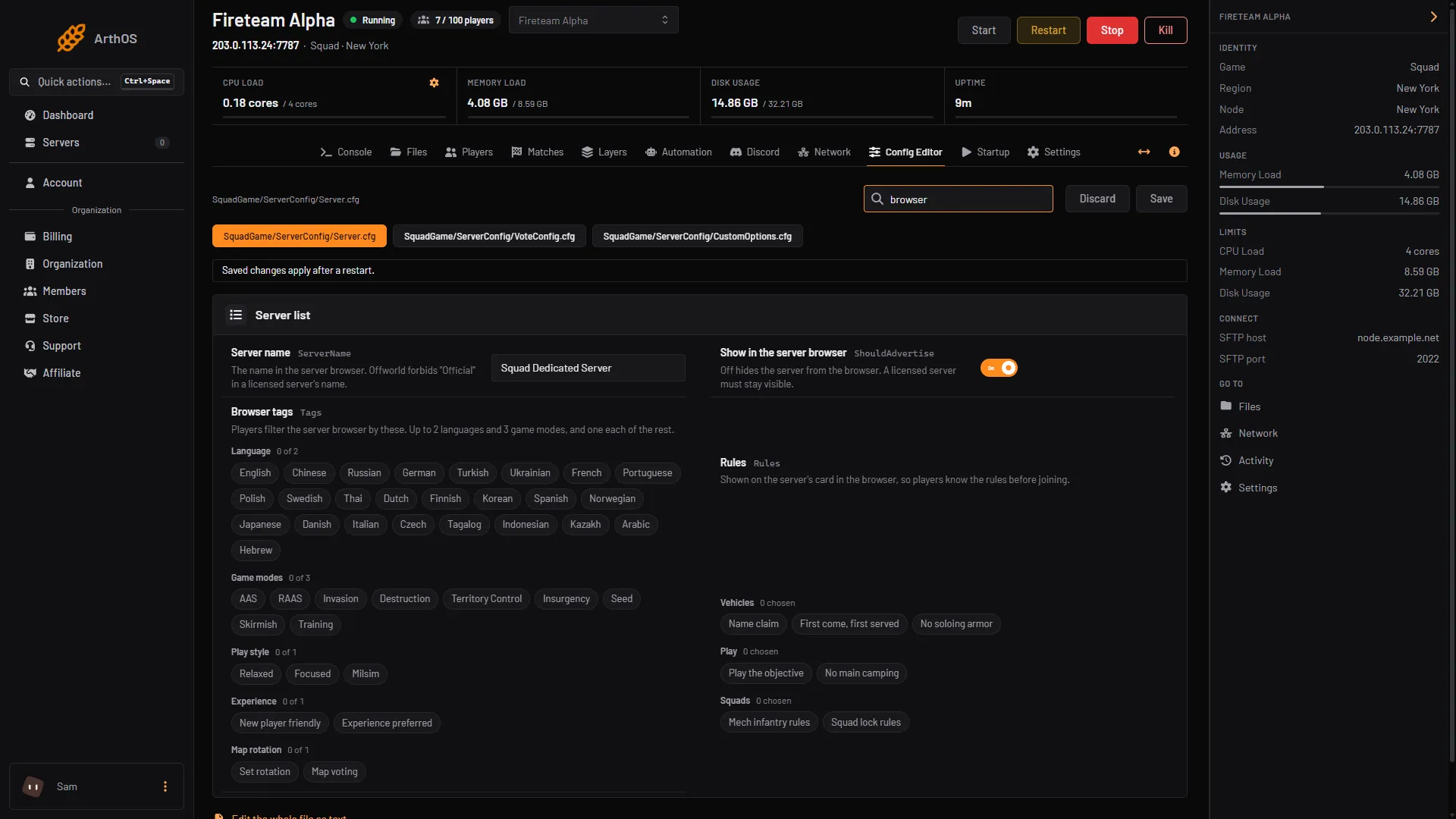Open the server selector dropdown
Viewport: 1456px width, 819px height.
point(593,20)
